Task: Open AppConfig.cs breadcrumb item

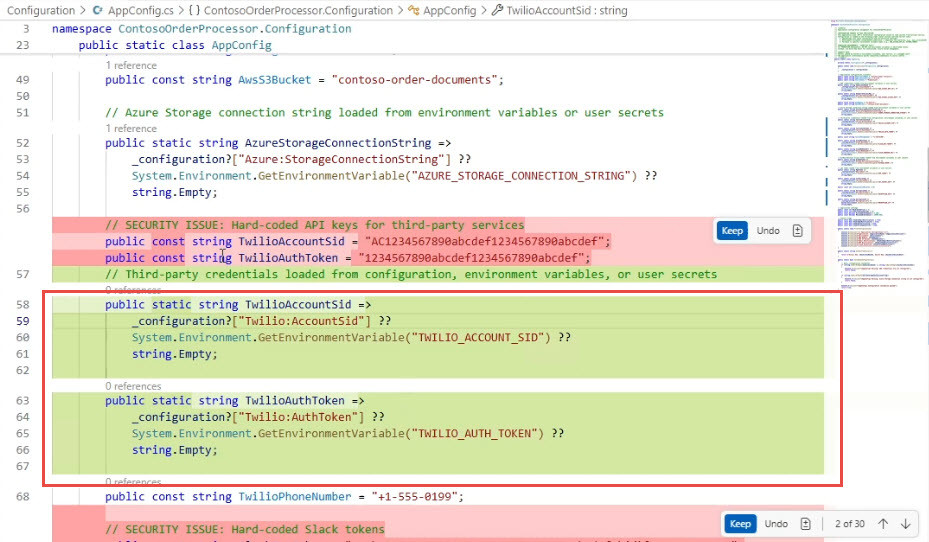Action: pyautogui.click(x=141, y=10)
